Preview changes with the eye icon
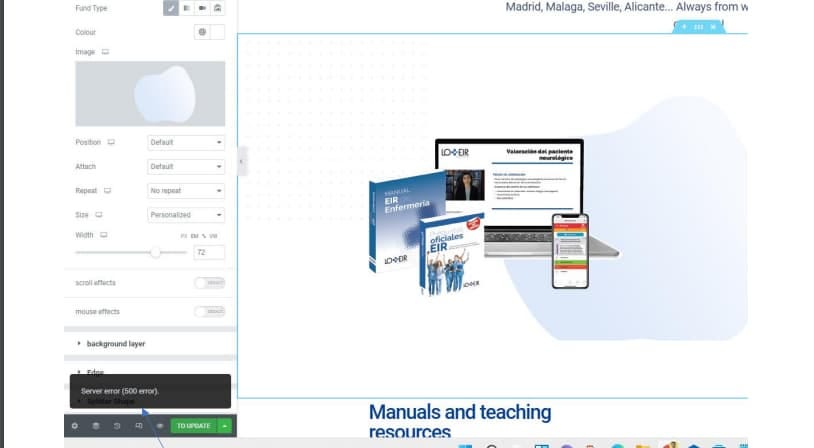Viewport: 814px width, 448px height. click(x=160, y=426)
